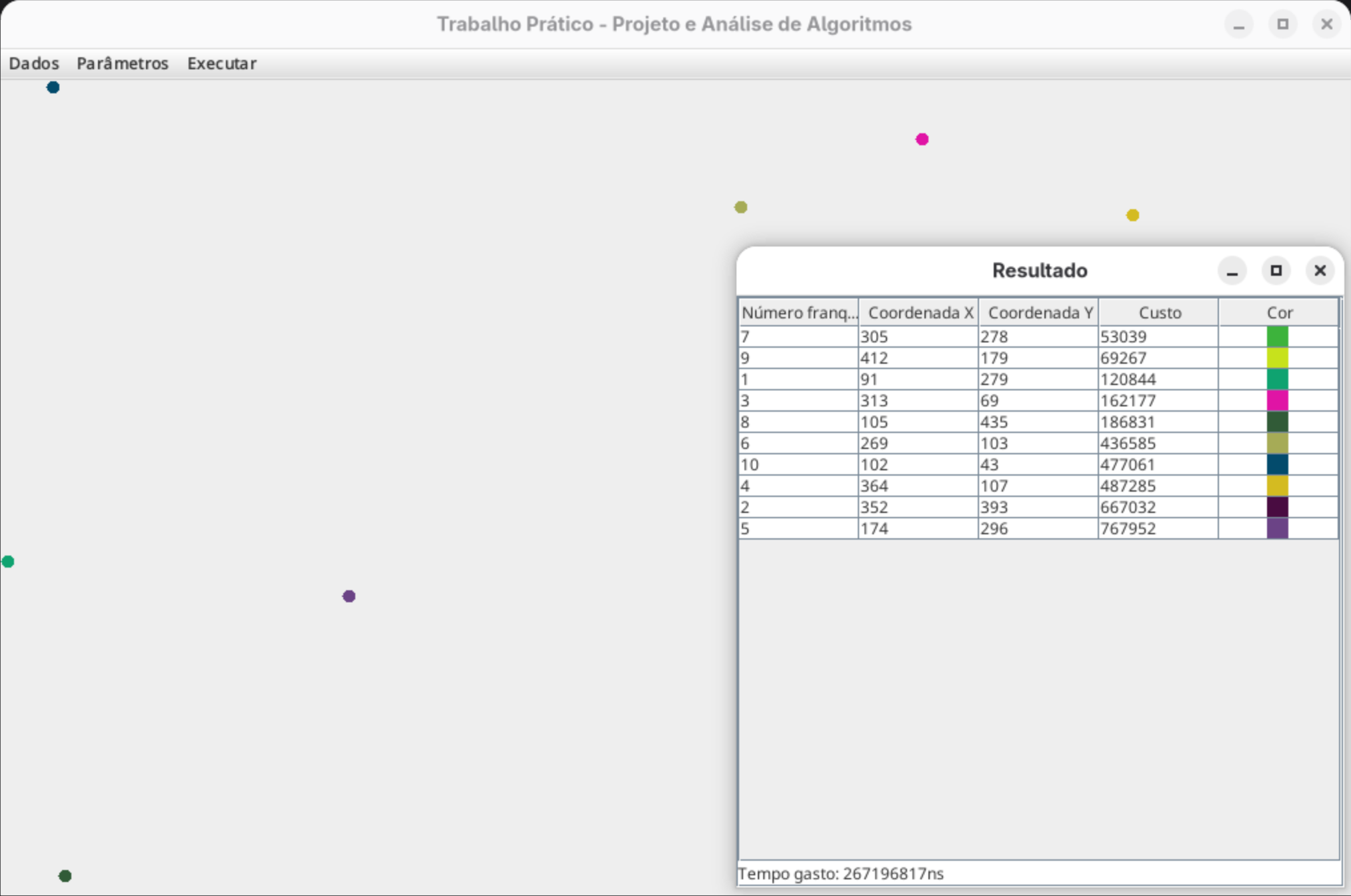Click the purple point on the canvas

(x=349, y=596)
